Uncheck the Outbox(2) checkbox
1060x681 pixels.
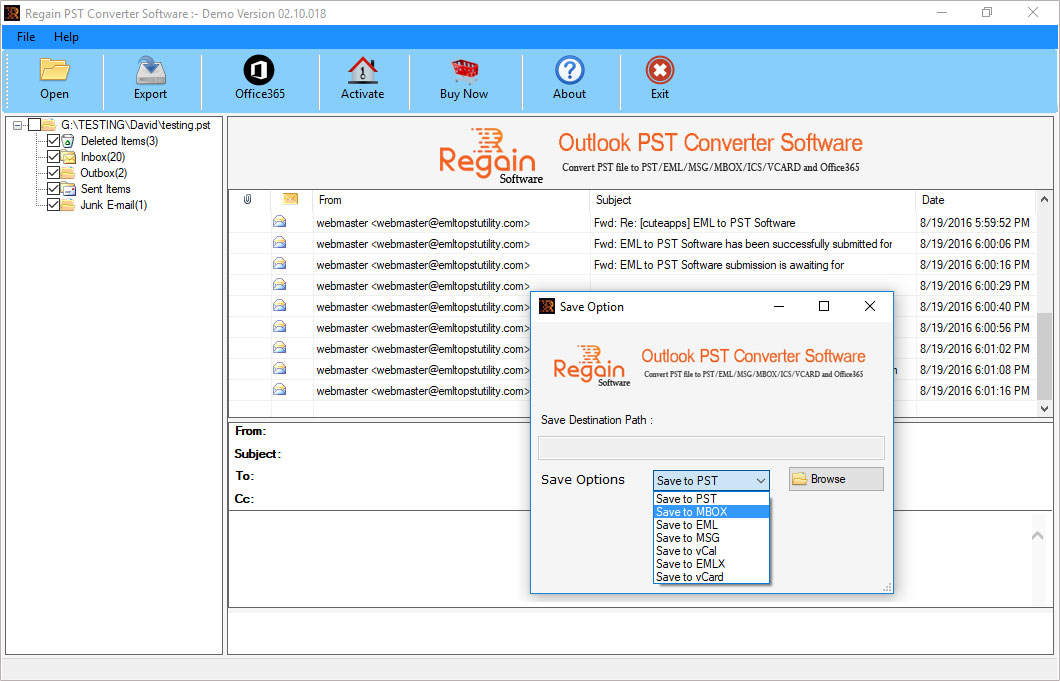click(x=53, y=172)
